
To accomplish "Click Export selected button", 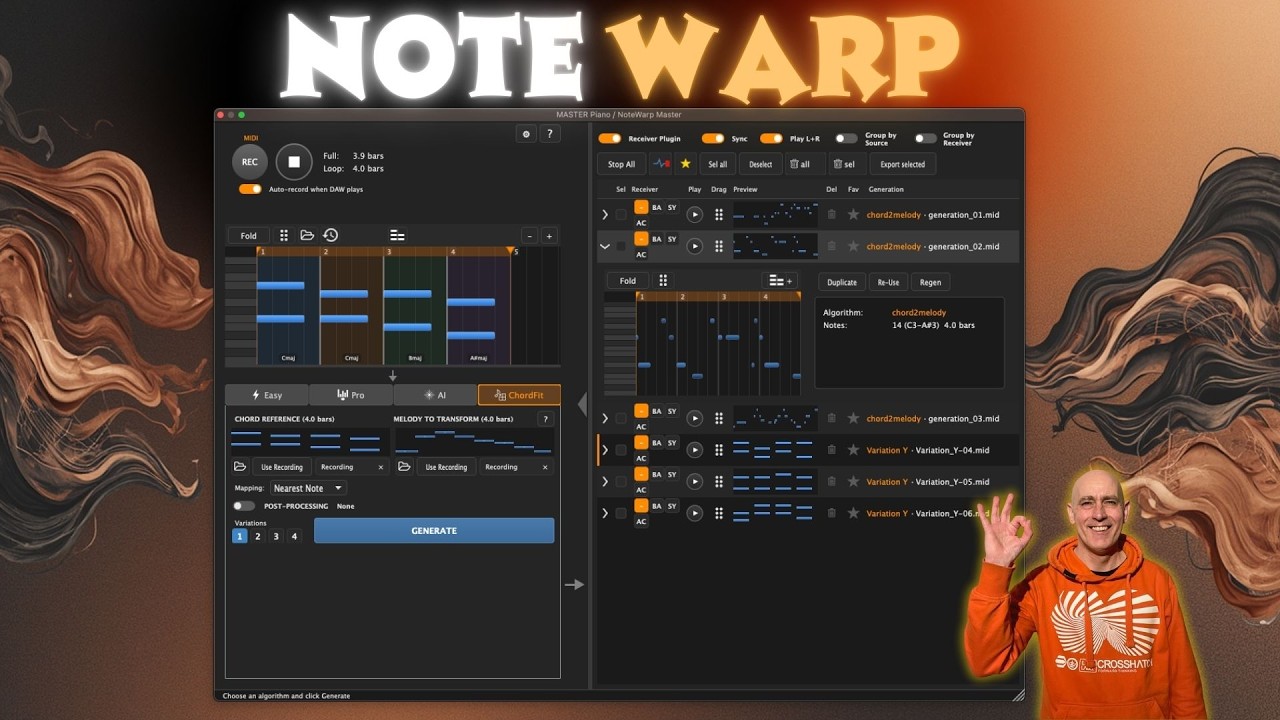I will pyautogui.click(x=902, y=164).
